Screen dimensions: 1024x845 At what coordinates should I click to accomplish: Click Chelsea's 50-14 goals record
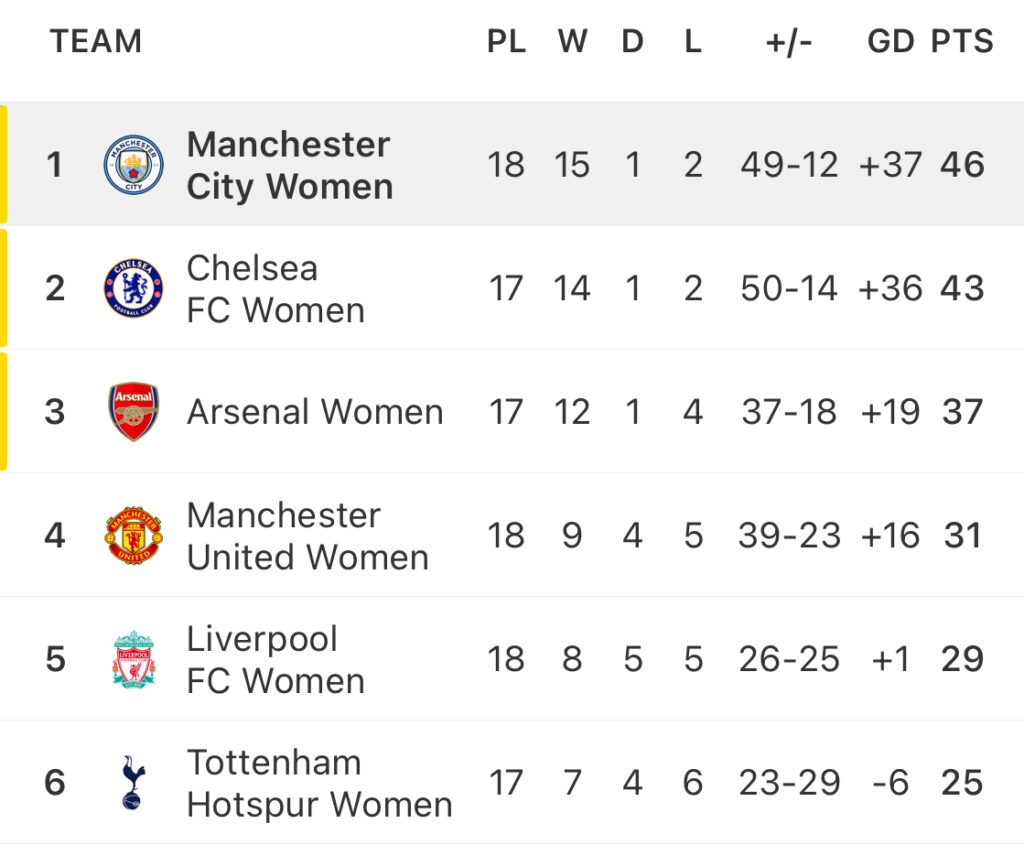789,288
